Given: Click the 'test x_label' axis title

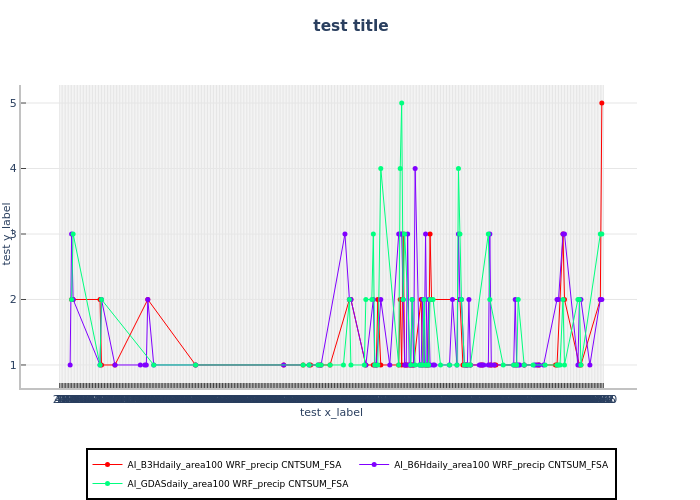Looking at the screenshot, I should pos(331,412).
